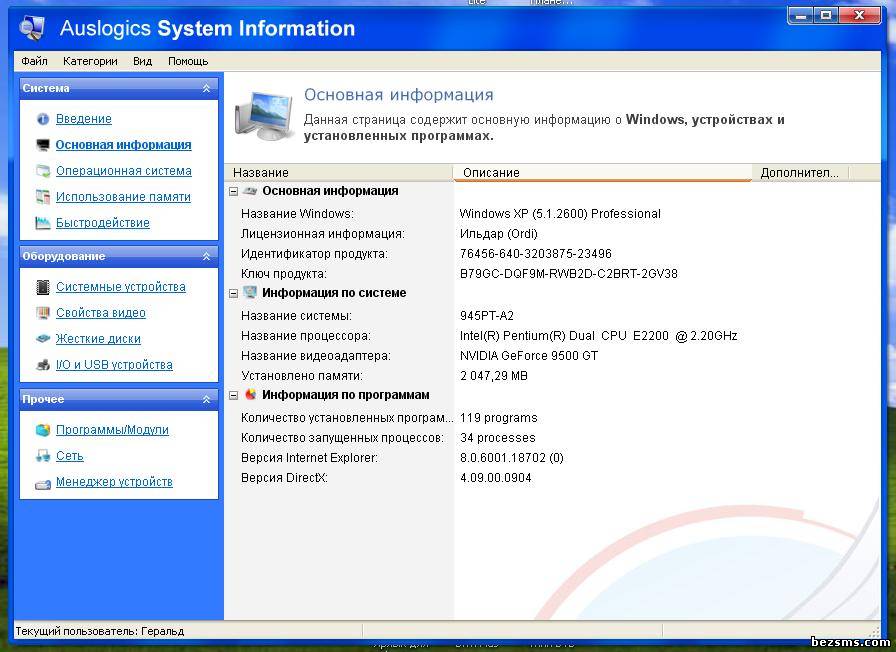Sort by the Описание column header

tap(600, 173)
